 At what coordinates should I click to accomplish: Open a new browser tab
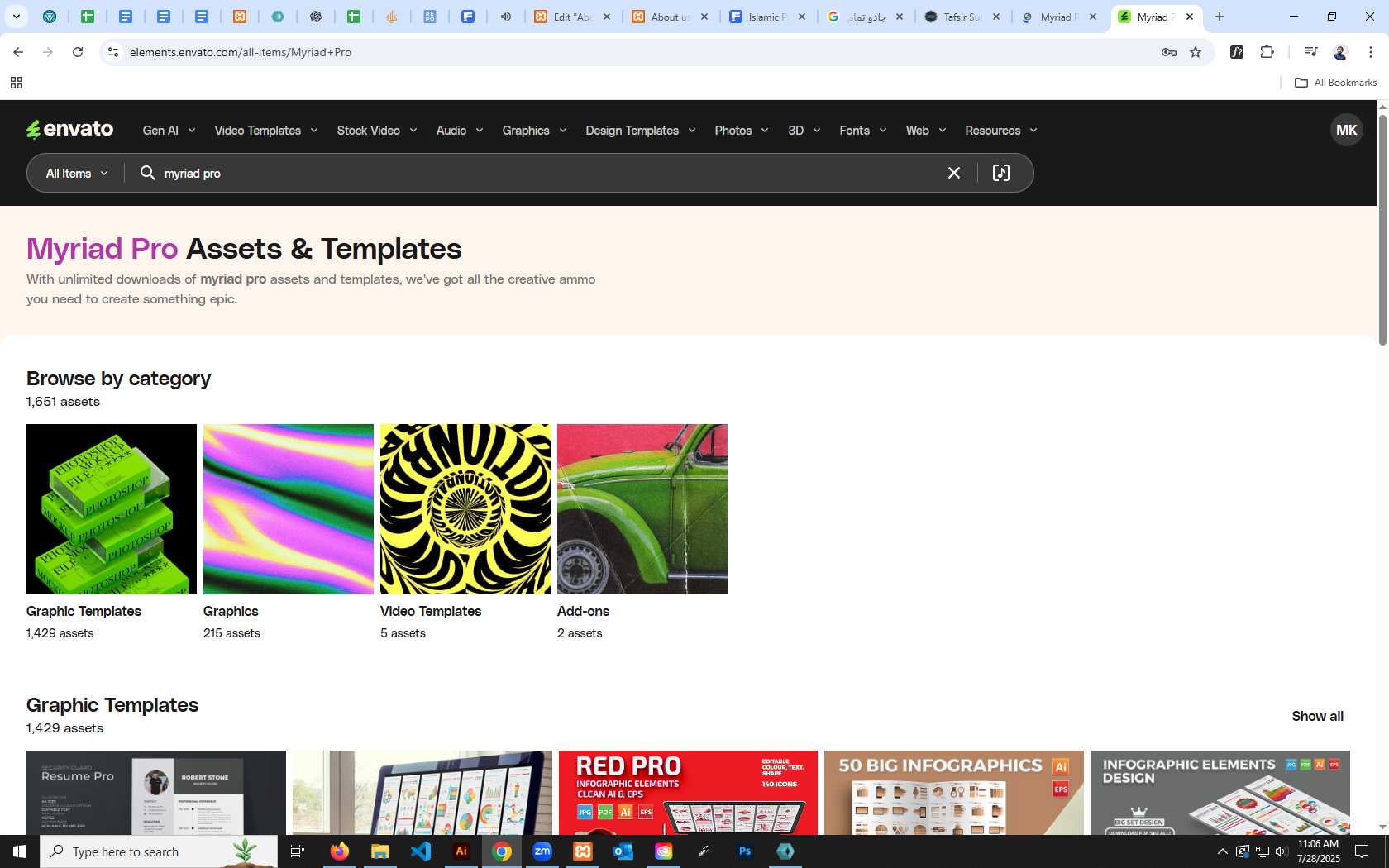(x=1219, y=17)
